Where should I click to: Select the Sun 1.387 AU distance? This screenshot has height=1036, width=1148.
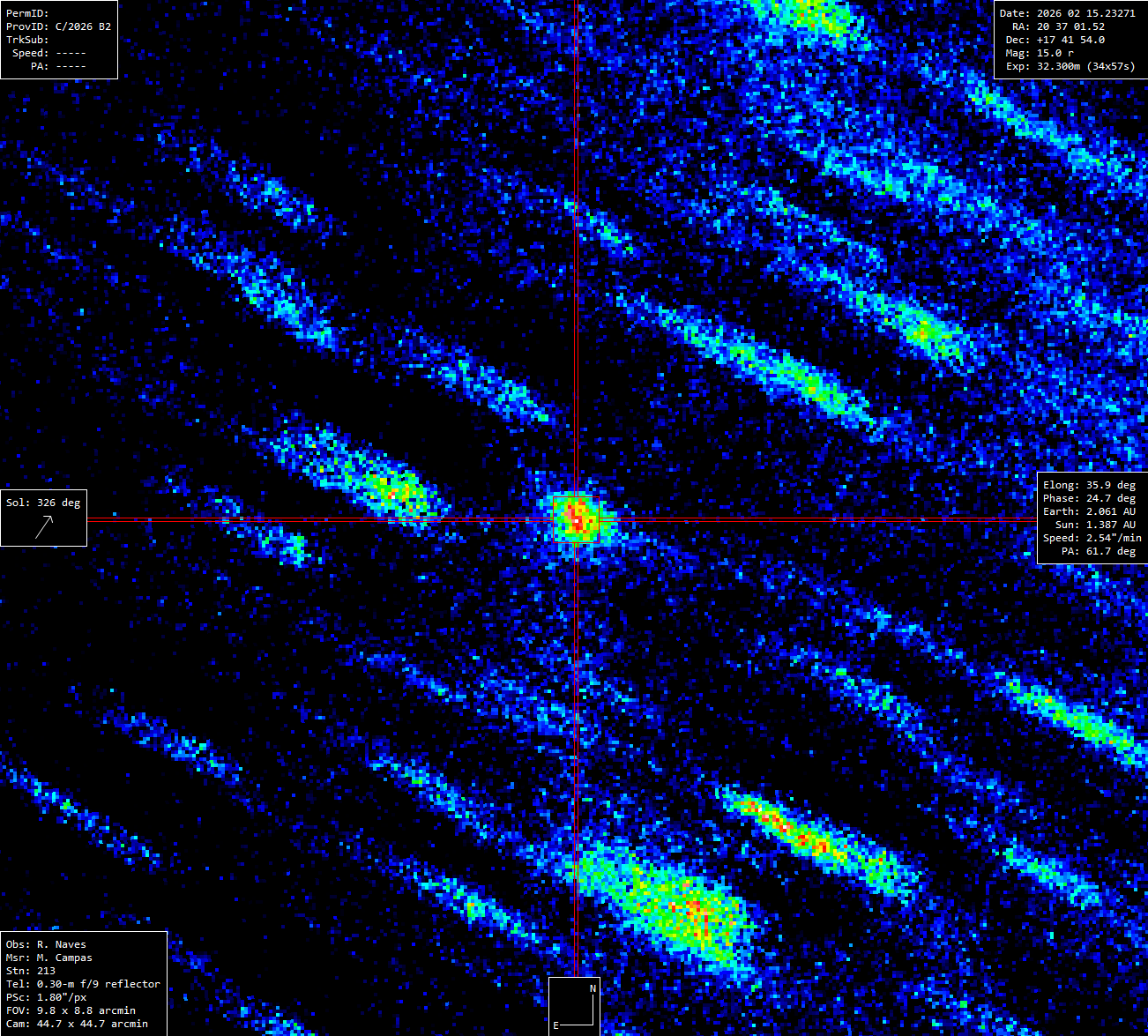tap(1095, 525)
